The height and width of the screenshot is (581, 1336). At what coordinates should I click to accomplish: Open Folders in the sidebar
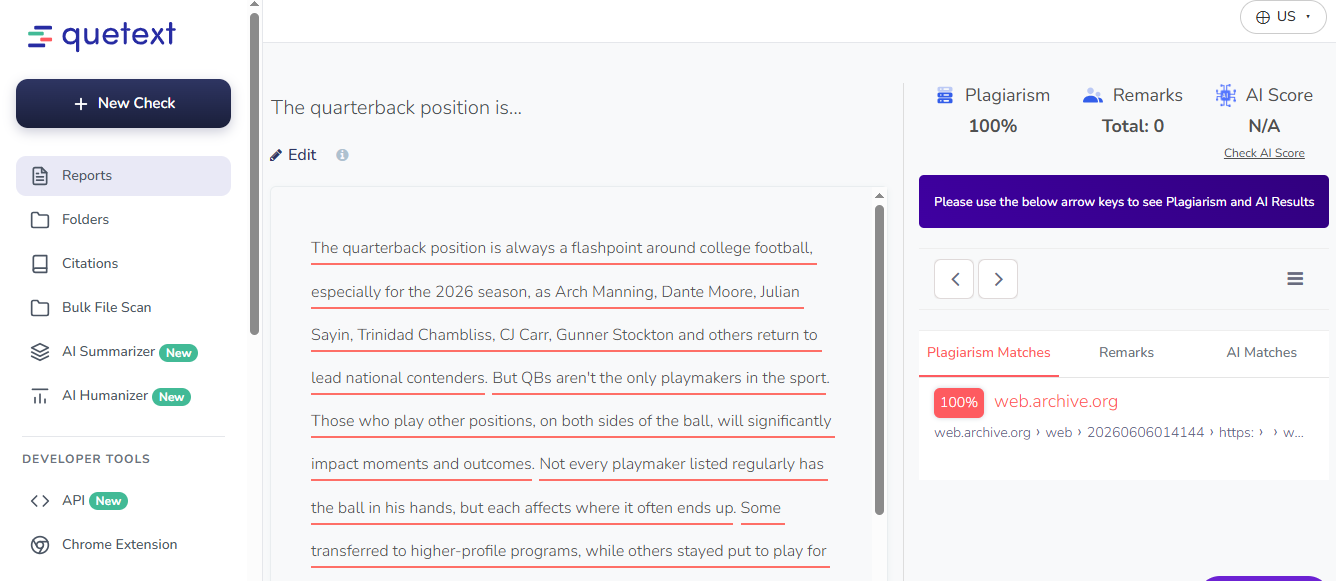[x=123, y=220]
